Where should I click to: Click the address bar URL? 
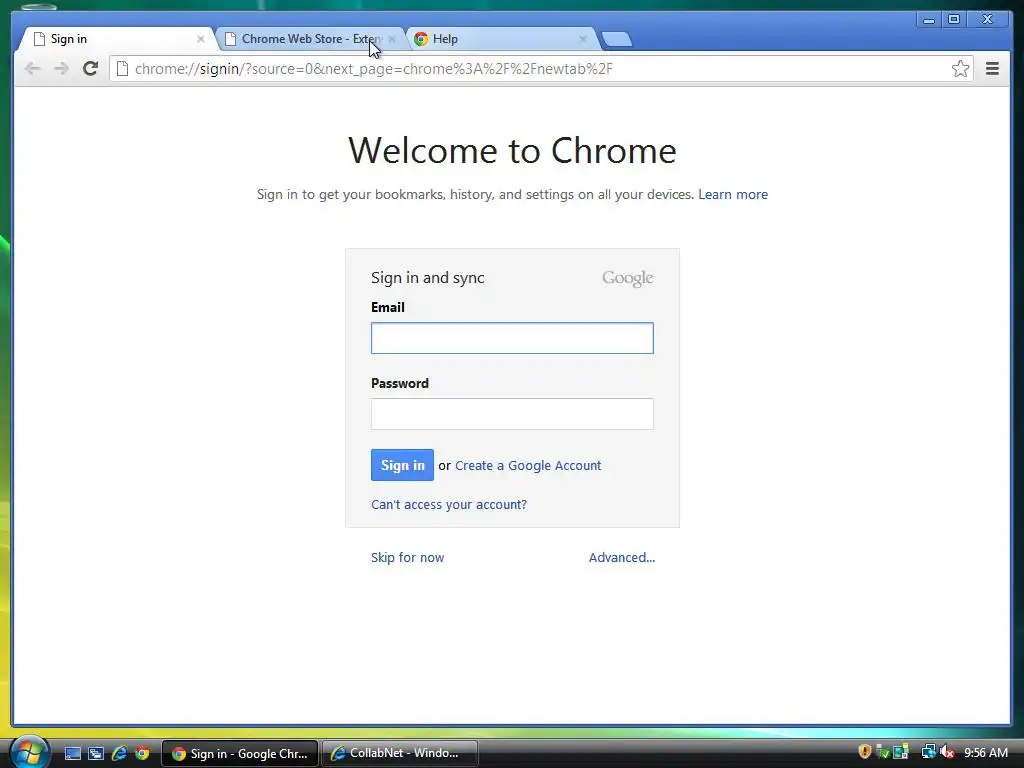coord(374,69)
